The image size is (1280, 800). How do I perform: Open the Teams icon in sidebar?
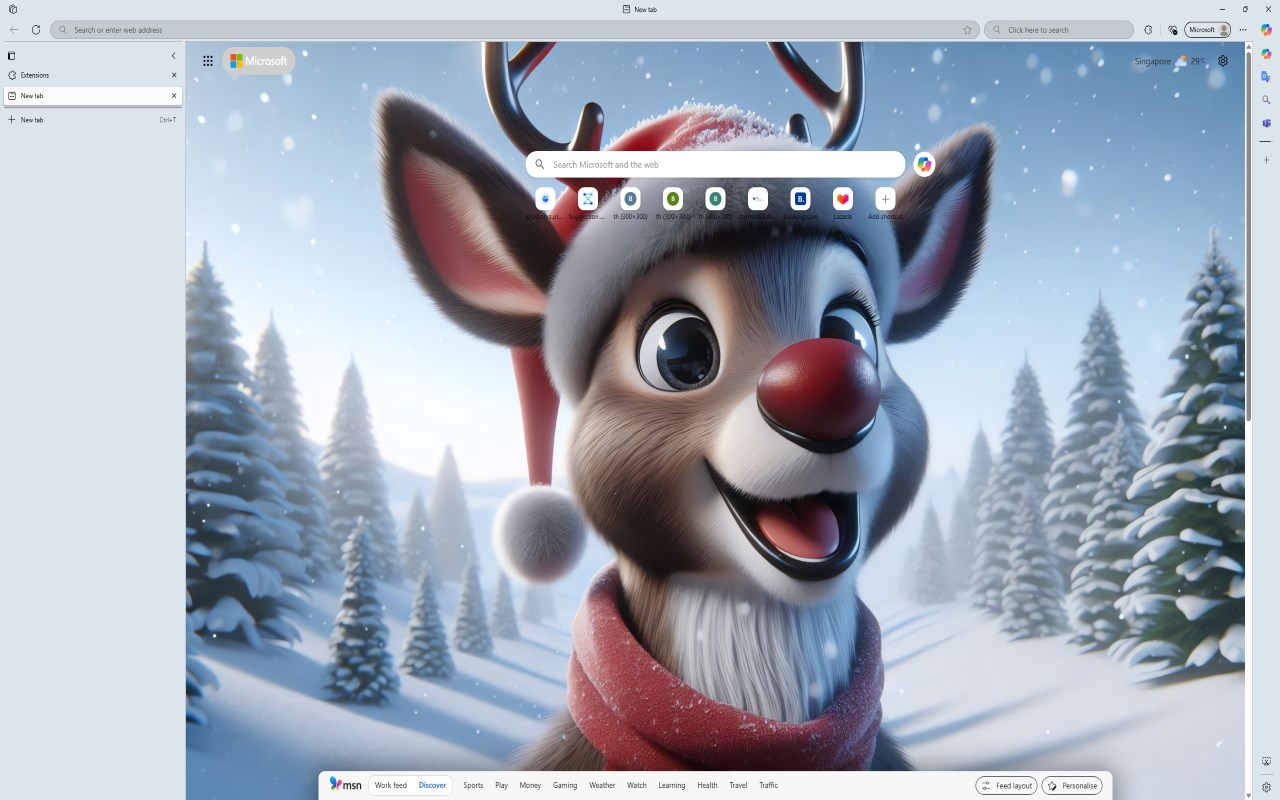(x=1266, y=123)
